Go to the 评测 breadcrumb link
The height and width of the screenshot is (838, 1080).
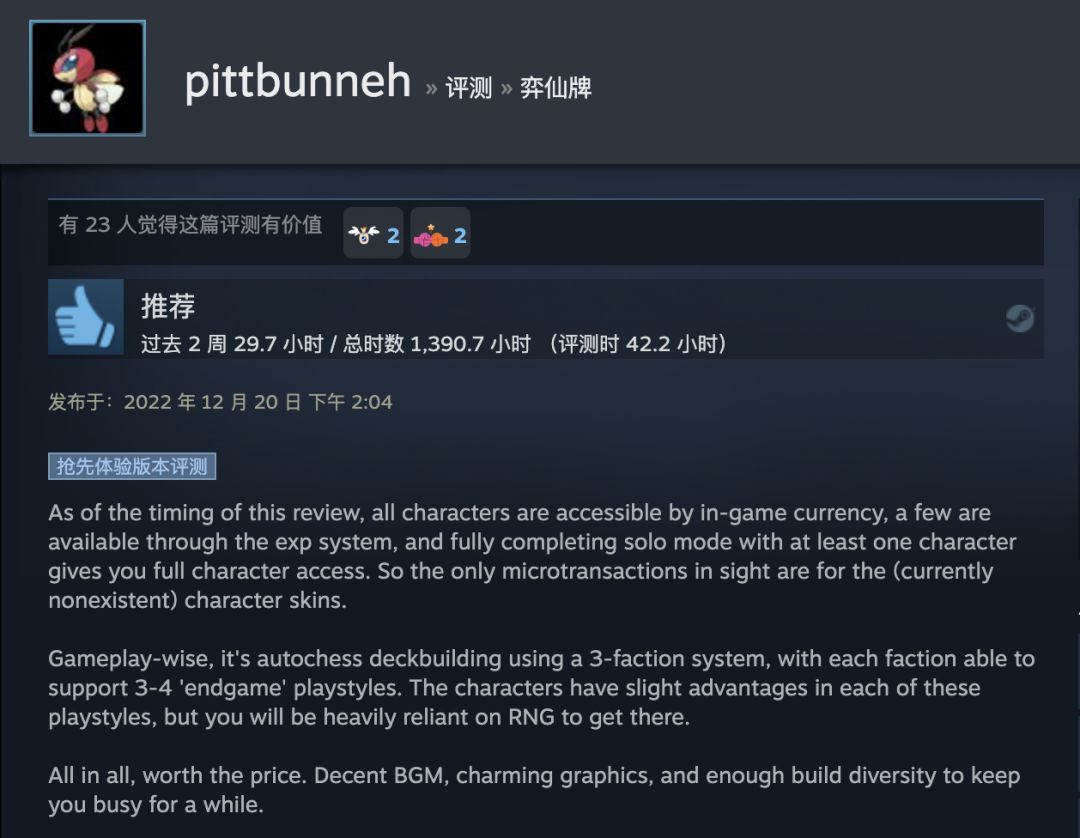[469, 88]
